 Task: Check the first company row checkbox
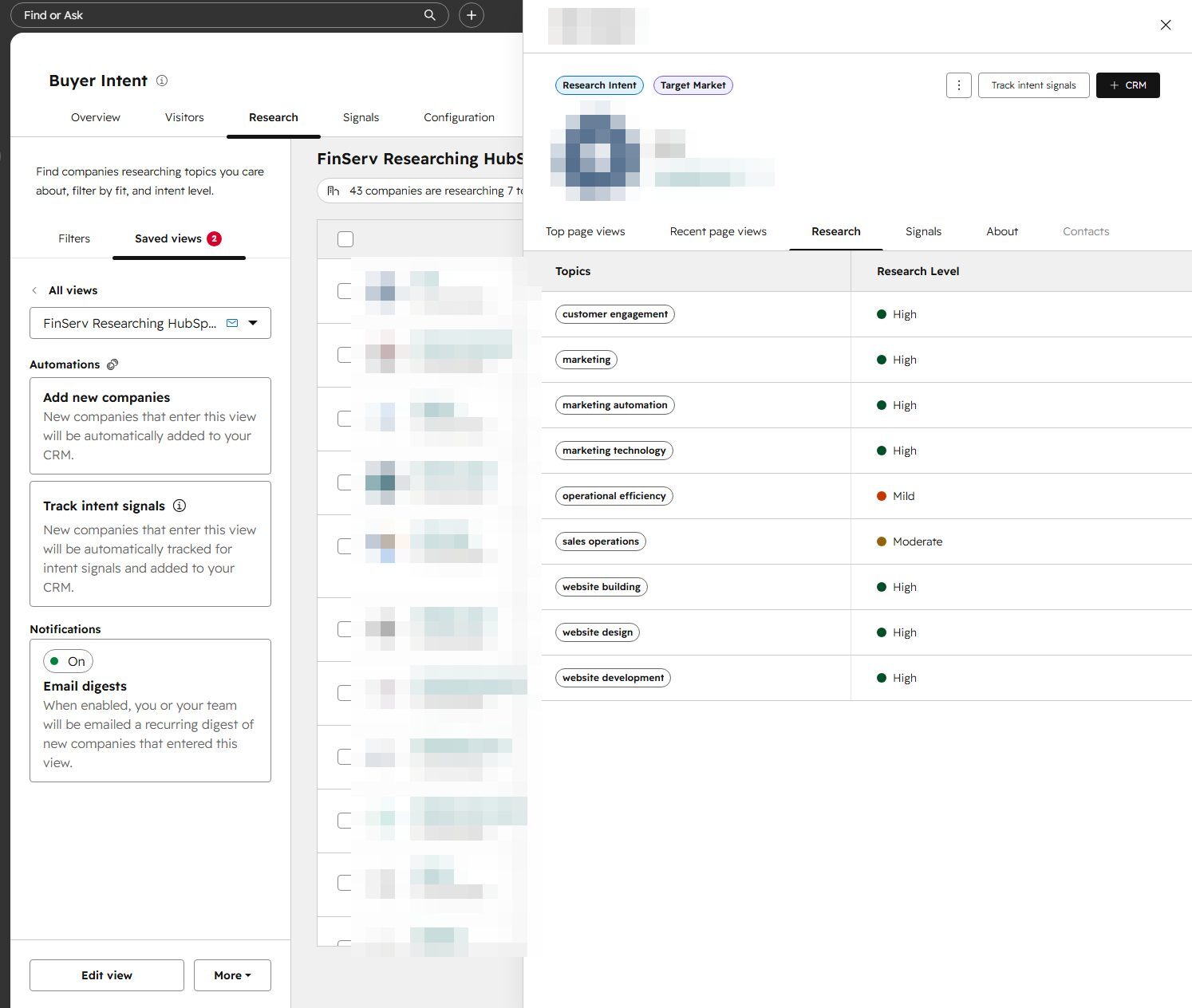(x=345, y=291)
